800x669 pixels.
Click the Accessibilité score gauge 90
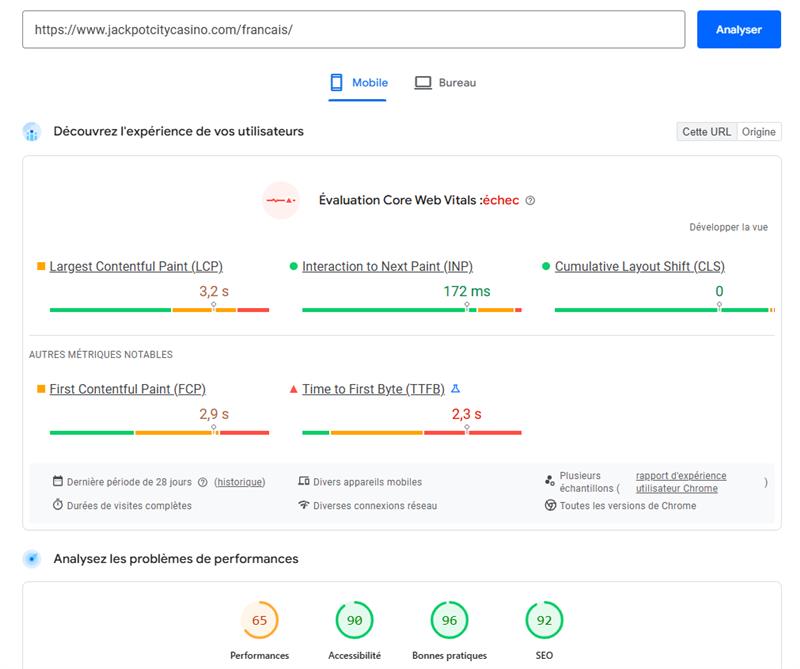pyautogui.click(x=355, y=620)
